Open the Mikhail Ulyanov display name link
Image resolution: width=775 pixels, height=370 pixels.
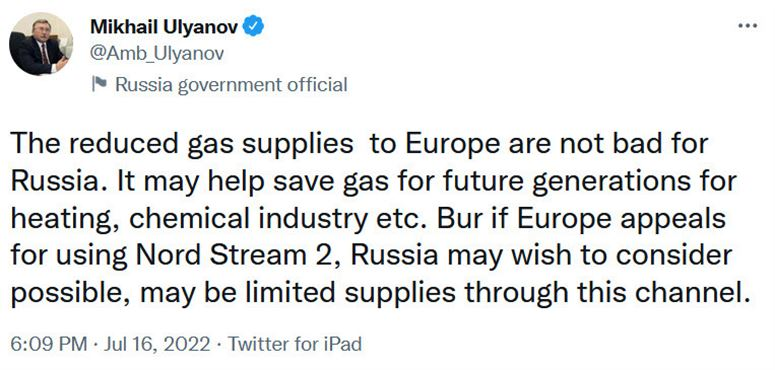pos(166,27)
